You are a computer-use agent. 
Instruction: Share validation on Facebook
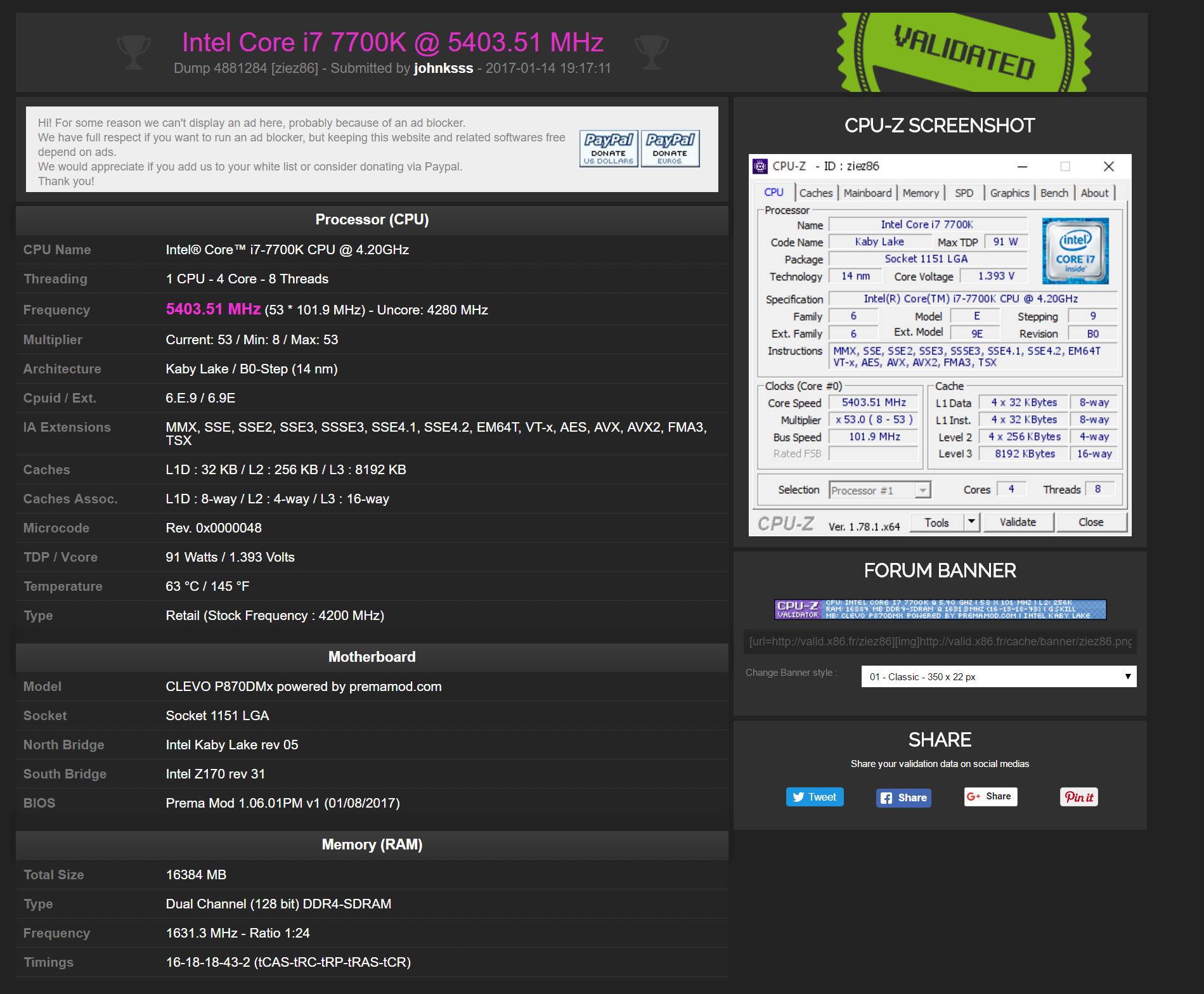[x=903, y=797]
